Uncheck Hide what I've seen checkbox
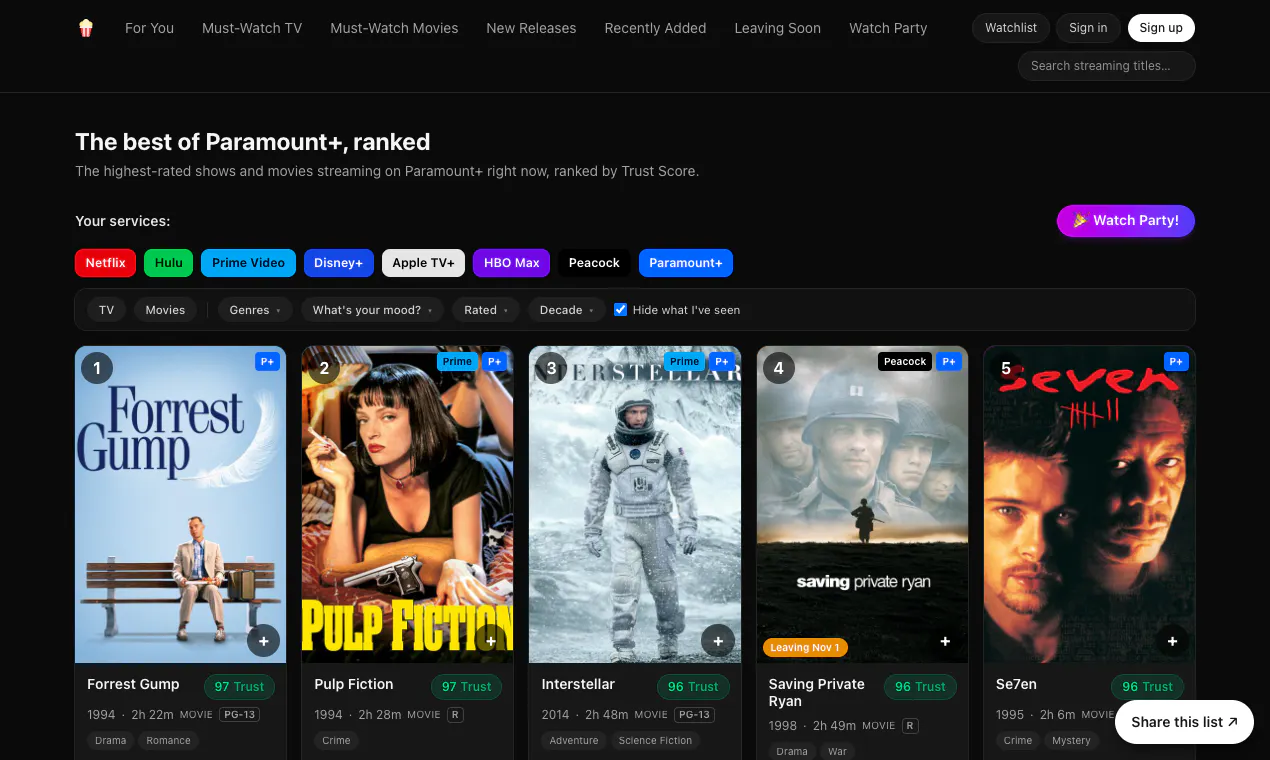 [620, 310]
